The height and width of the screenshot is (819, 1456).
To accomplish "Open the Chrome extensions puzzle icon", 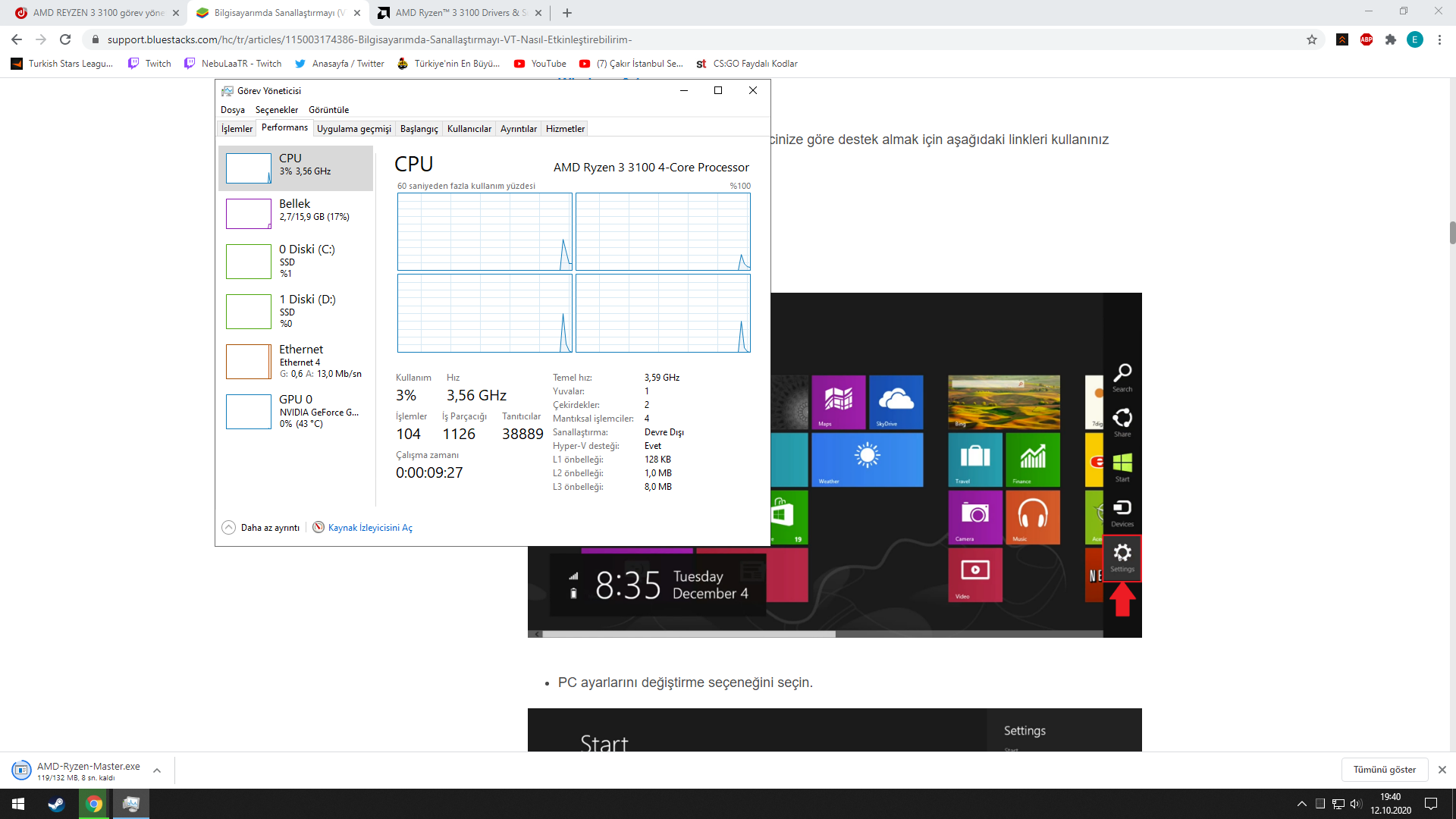I will tap(1391, 39).
